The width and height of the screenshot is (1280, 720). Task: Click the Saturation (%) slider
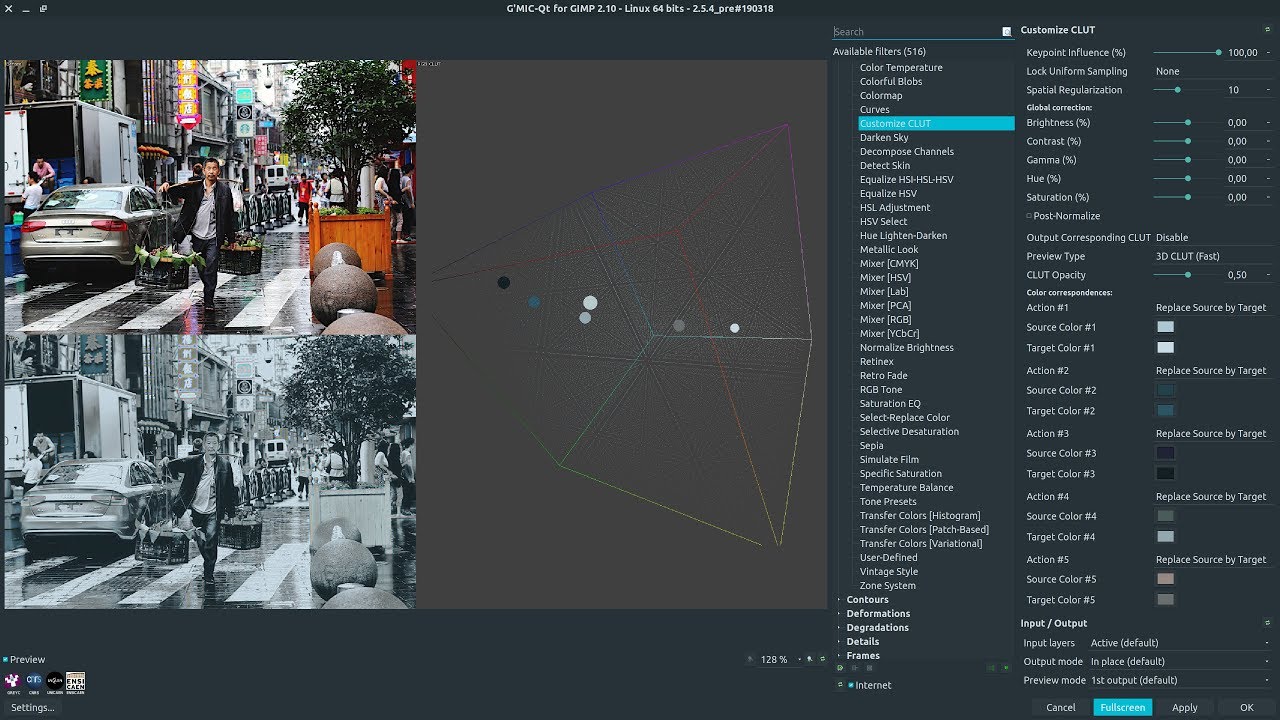click(x=1188, y=197)
